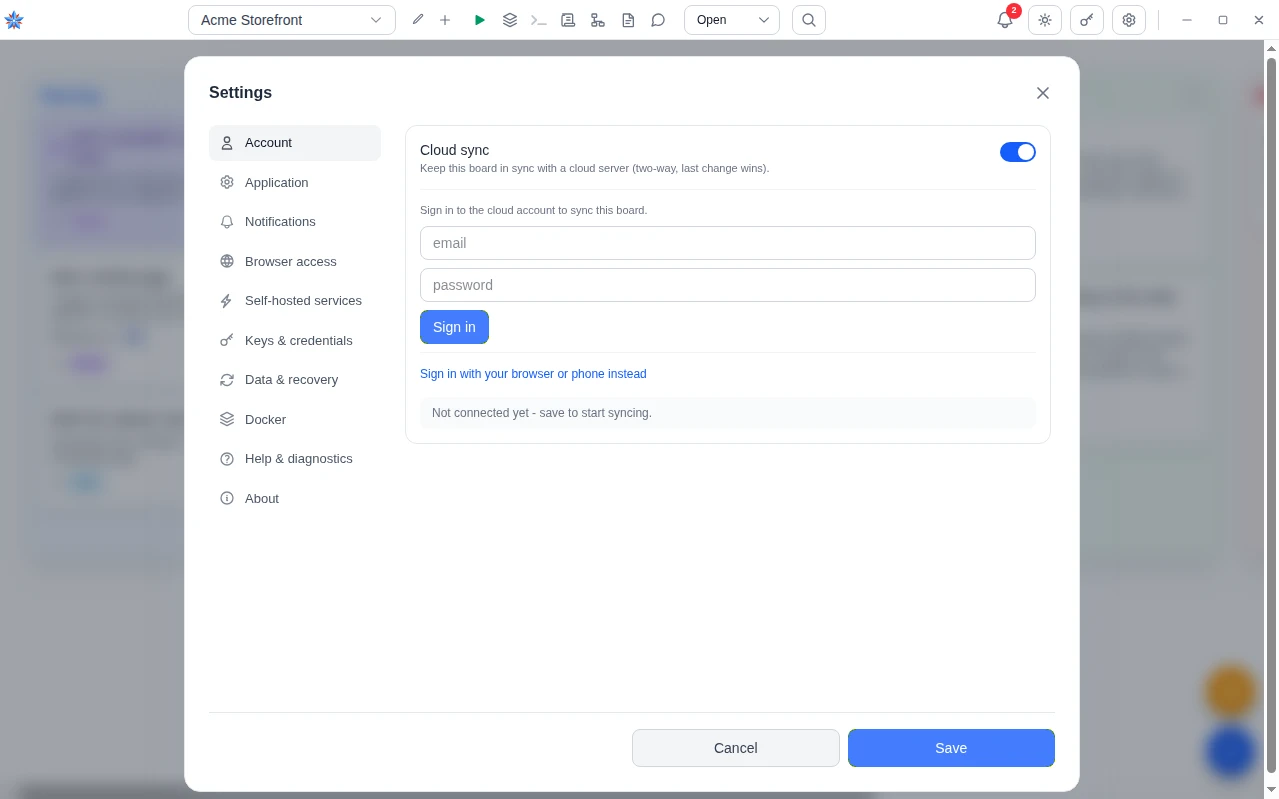The width and height of the screenshot is (1279, 799).
Task: Click the scroll log toolbar icon
Action: pos(568,20)
